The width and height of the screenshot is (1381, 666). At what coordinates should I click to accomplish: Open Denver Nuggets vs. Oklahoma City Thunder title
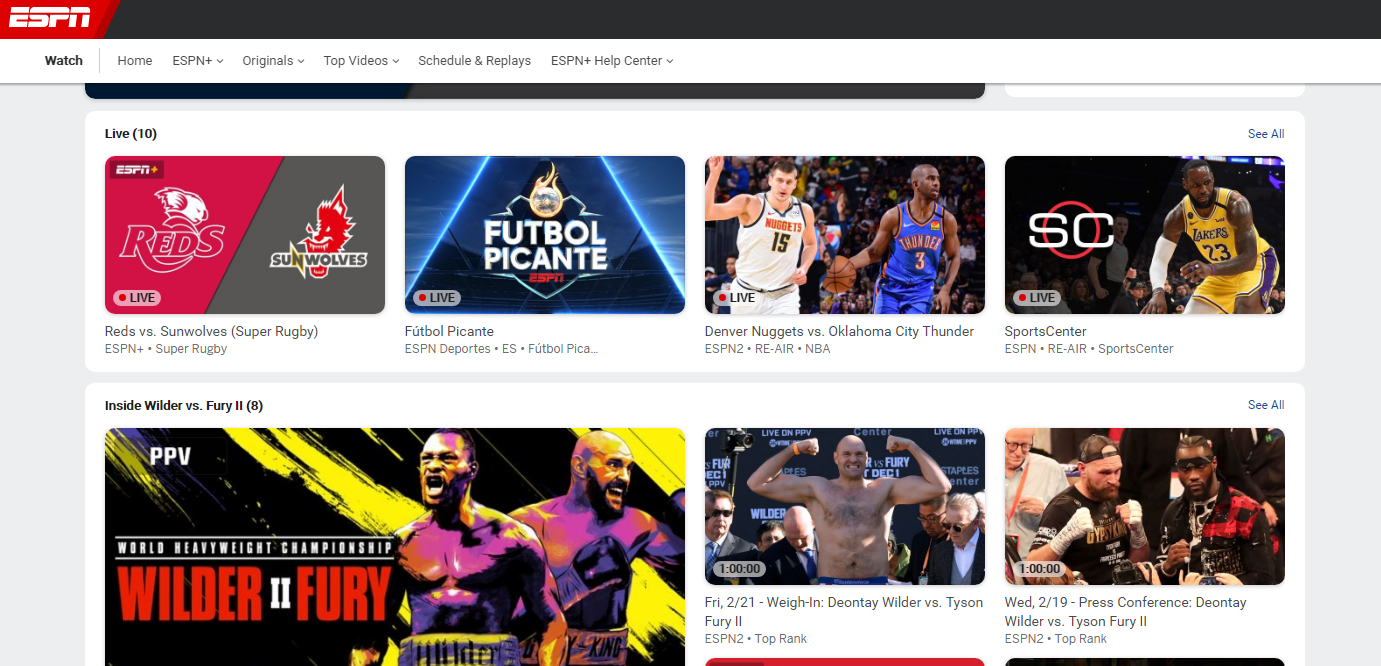coord(839,331)
